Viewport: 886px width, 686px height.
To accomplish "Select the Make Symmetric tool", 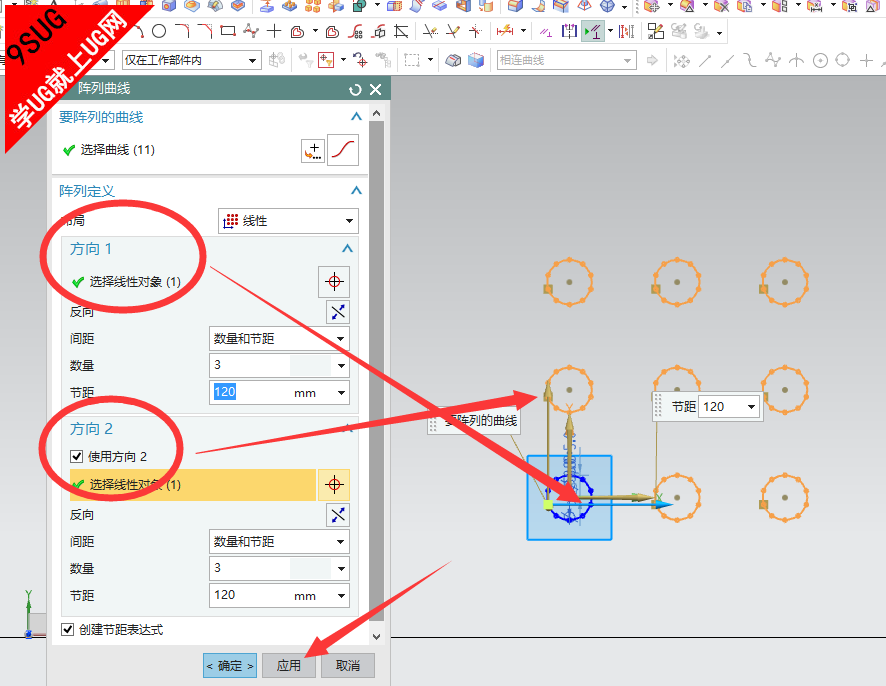I will tap(569, 31).
